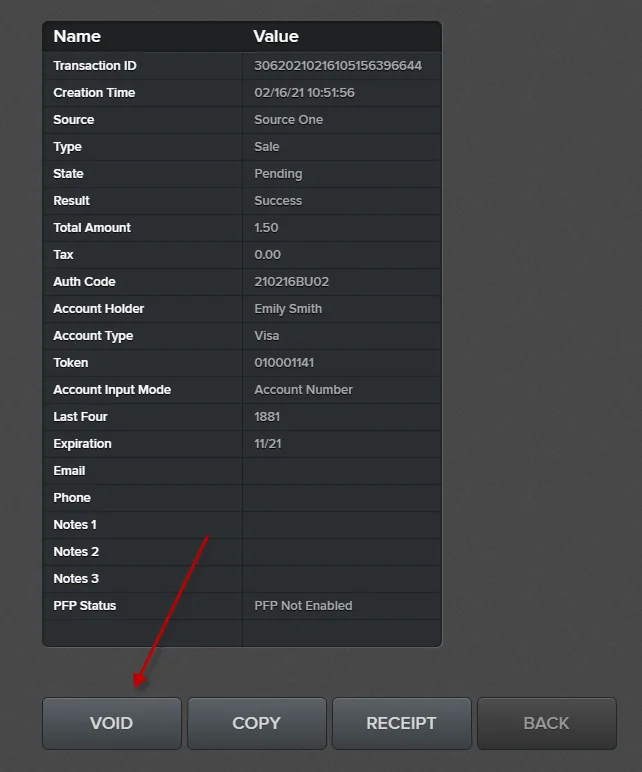
Task: Click the total amount value 1.50
Action: coord(266,228)
